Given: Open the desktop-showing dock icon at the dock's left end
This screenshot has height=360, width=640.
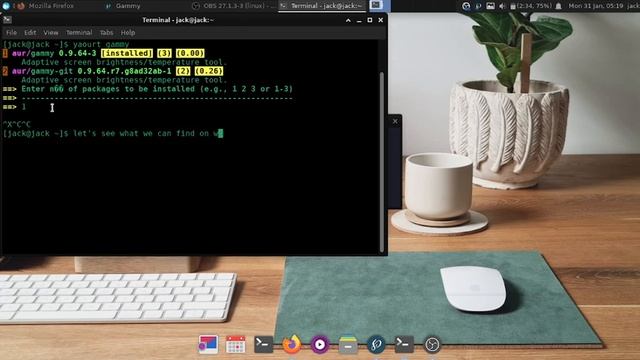Looking at the screenshot, I should tap(208, 344).
